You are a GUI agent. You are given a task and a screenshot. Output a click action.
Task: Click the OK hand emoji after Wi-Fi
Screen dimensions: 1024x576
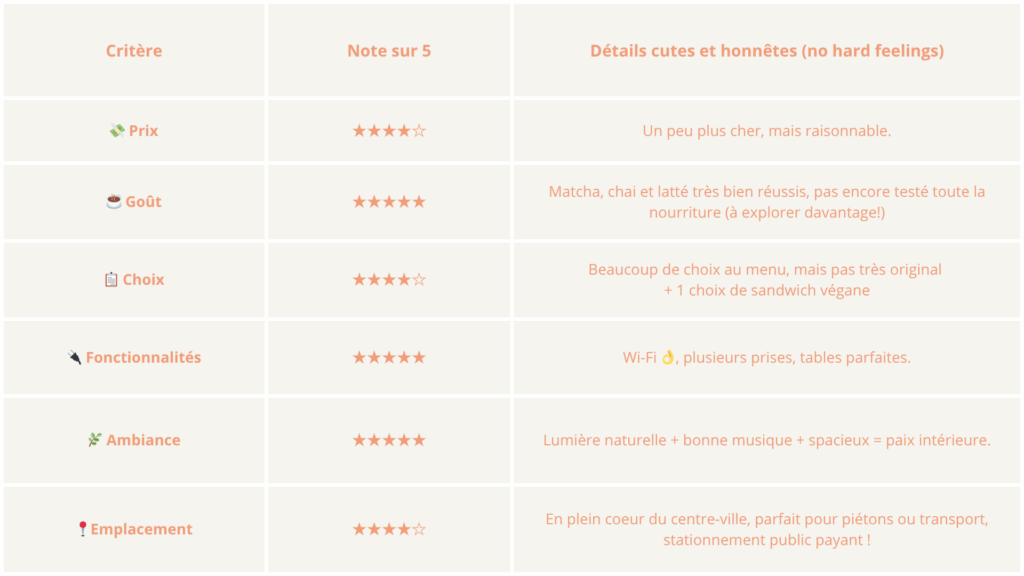(x=668, y=357)
